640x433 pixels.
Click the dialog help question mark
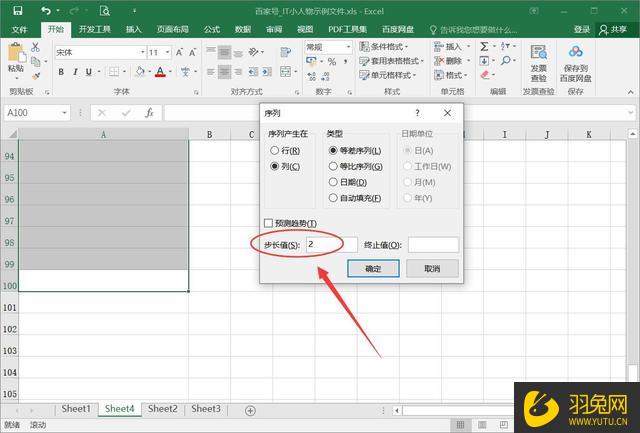pos(417,113)
